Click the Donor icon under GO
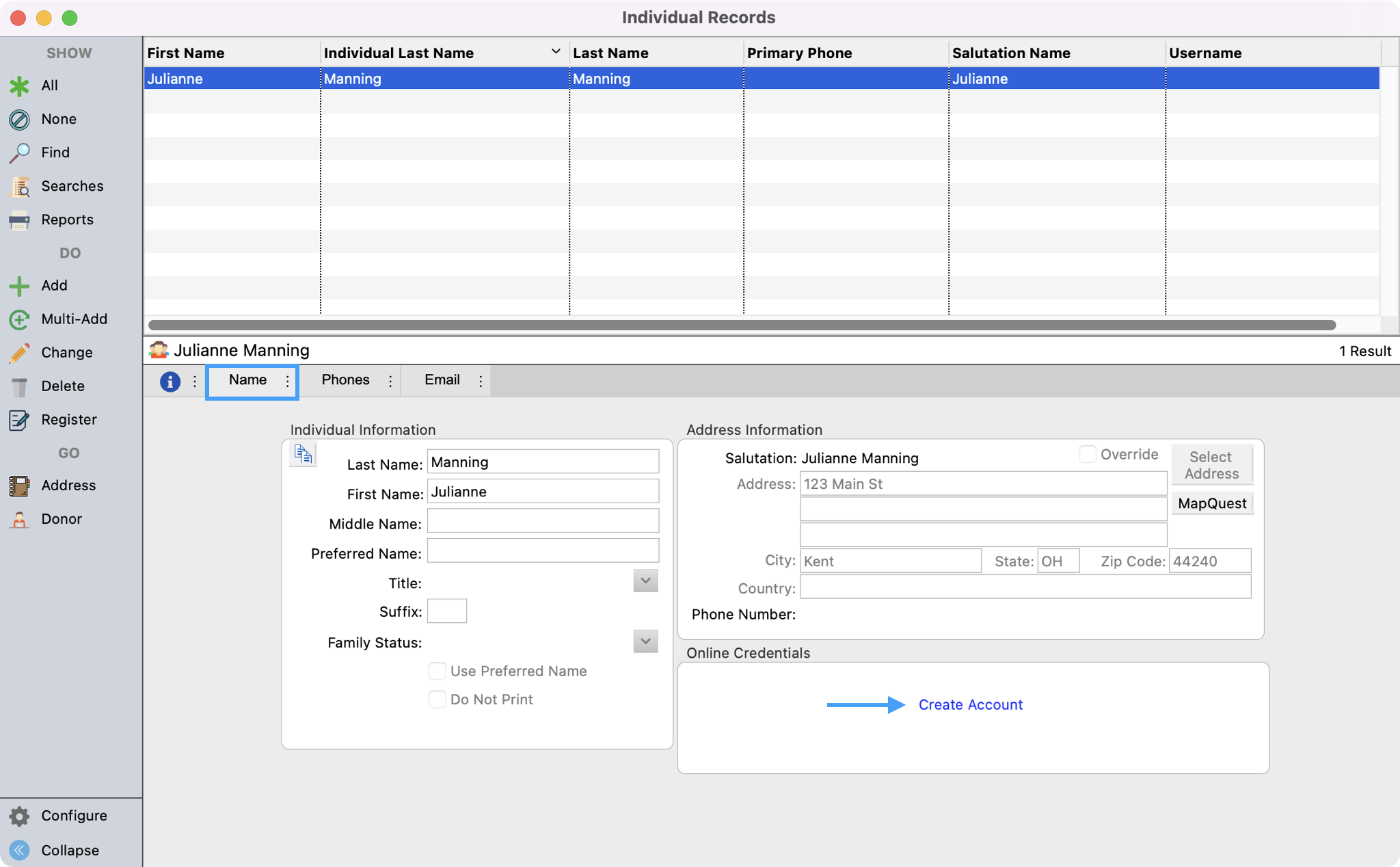 click(x=19, y=519)
